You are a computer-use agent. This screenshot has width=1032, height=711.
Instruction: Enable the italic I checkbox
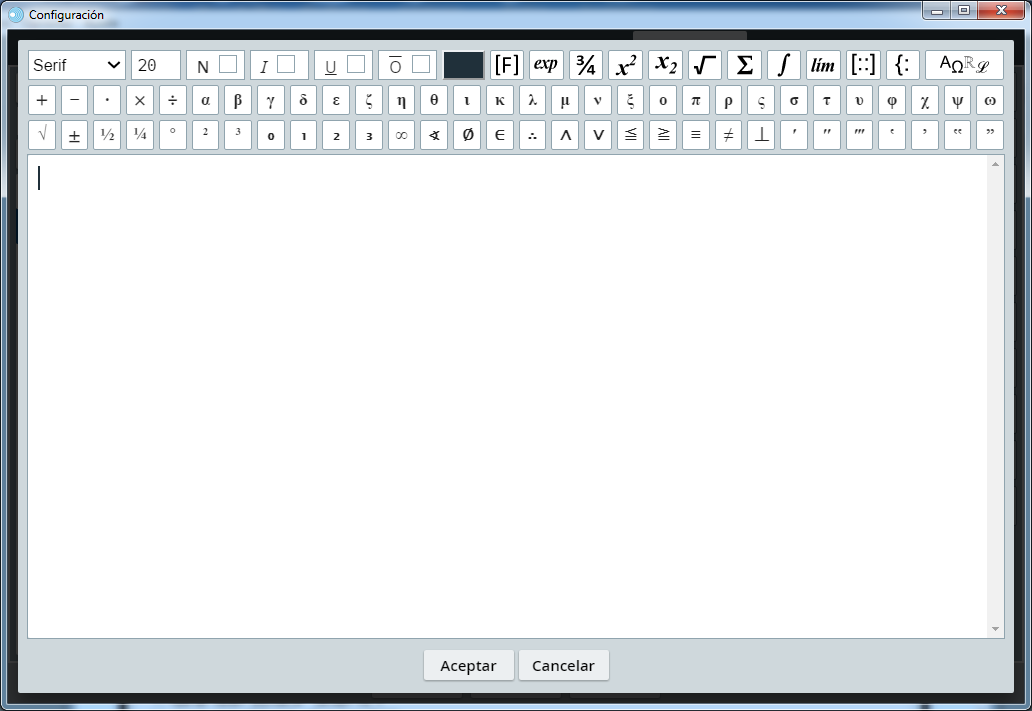[286, 64]
